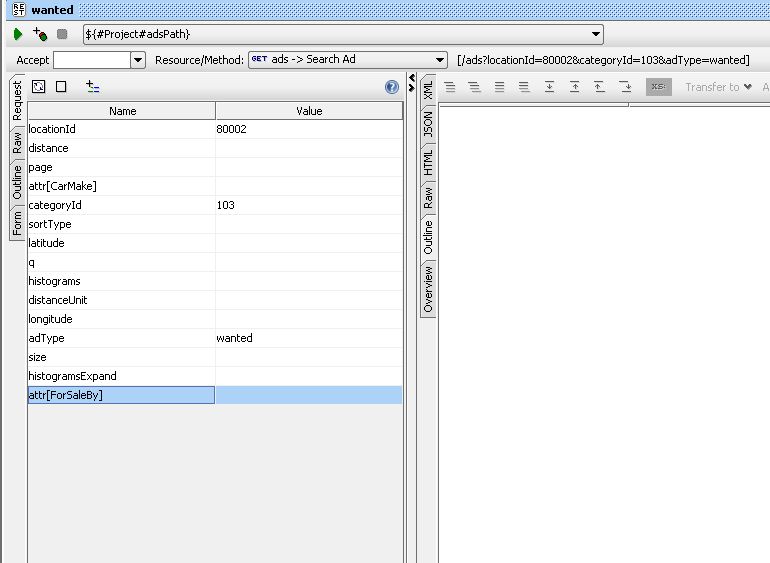Click the fourth alignment icon in the response toolbar
770x563 pixels.
[524, 87]
